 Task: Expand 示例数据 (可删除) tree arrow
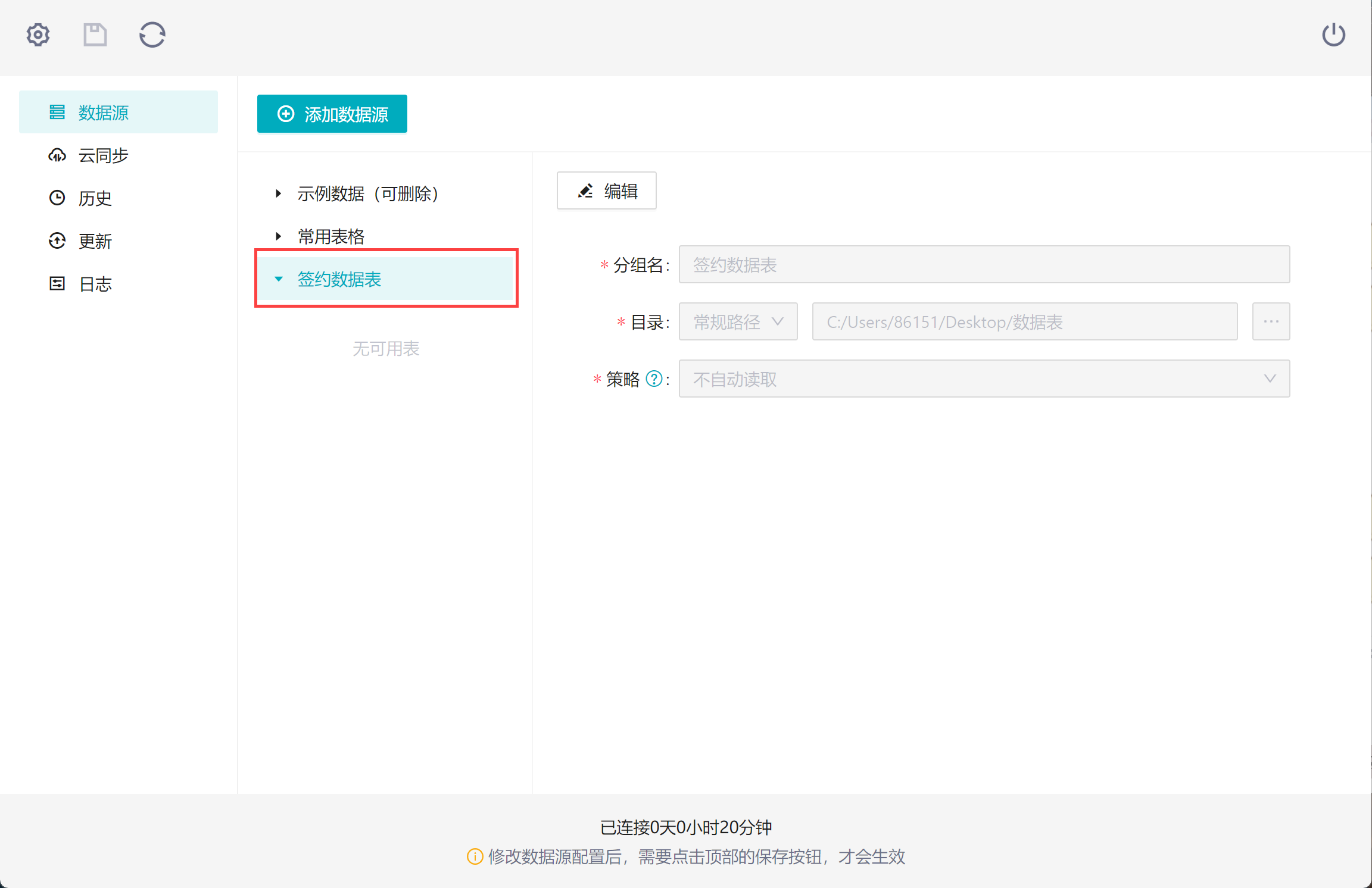pyautogui.click(x=278, y=193)
